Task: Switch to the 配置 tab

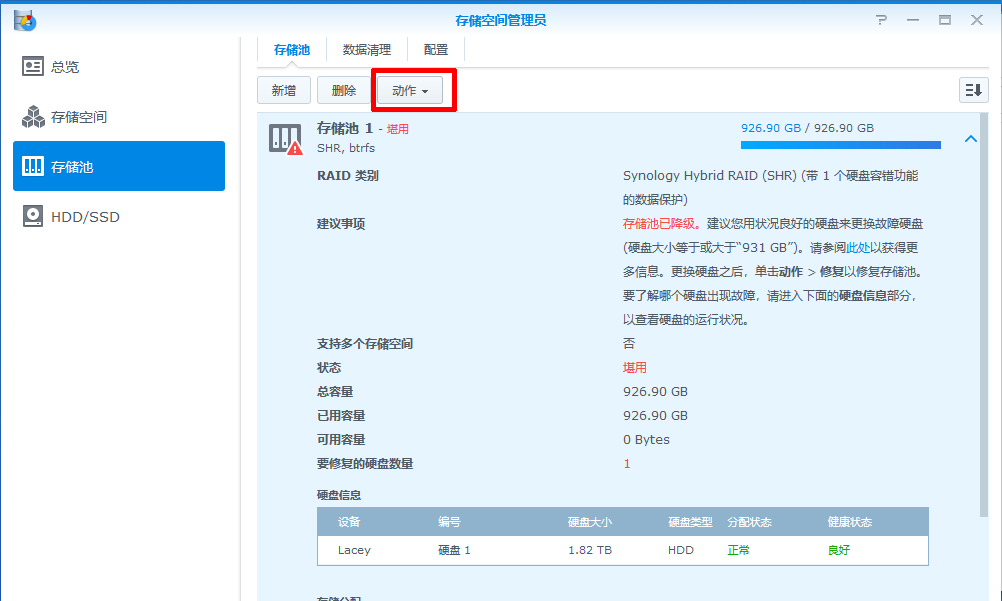Action: click(x=436, y=49)
